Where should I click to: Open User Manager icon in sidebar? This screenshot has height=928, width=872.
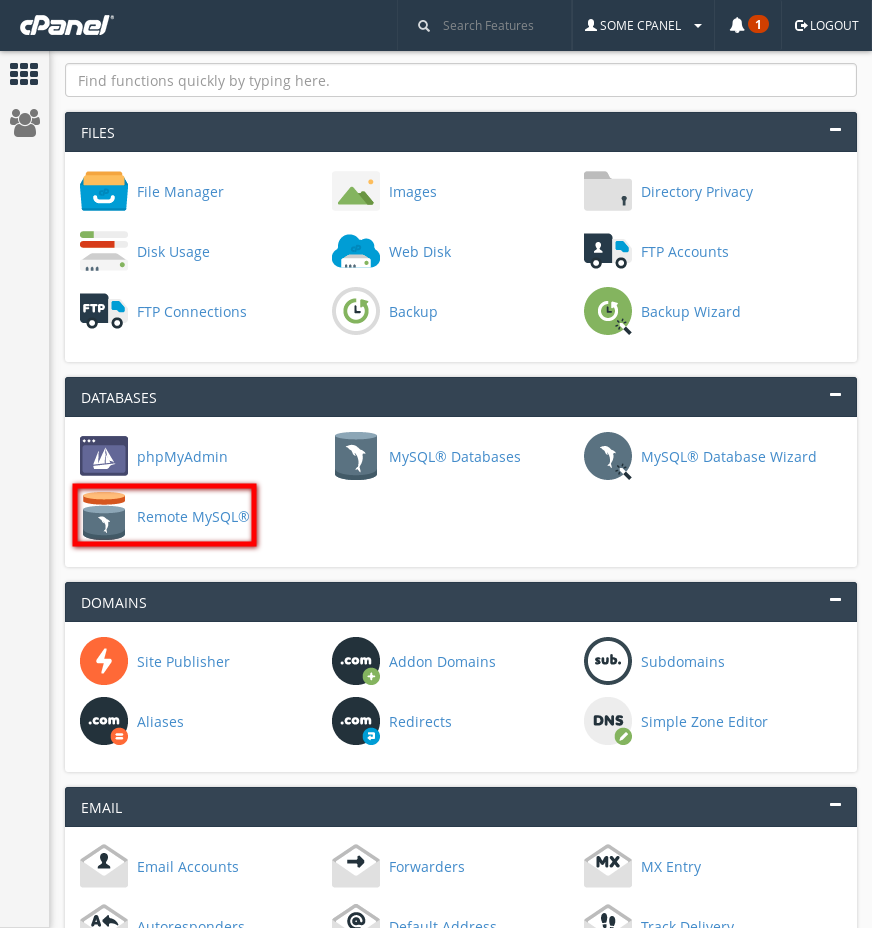[x=24, y=123]
